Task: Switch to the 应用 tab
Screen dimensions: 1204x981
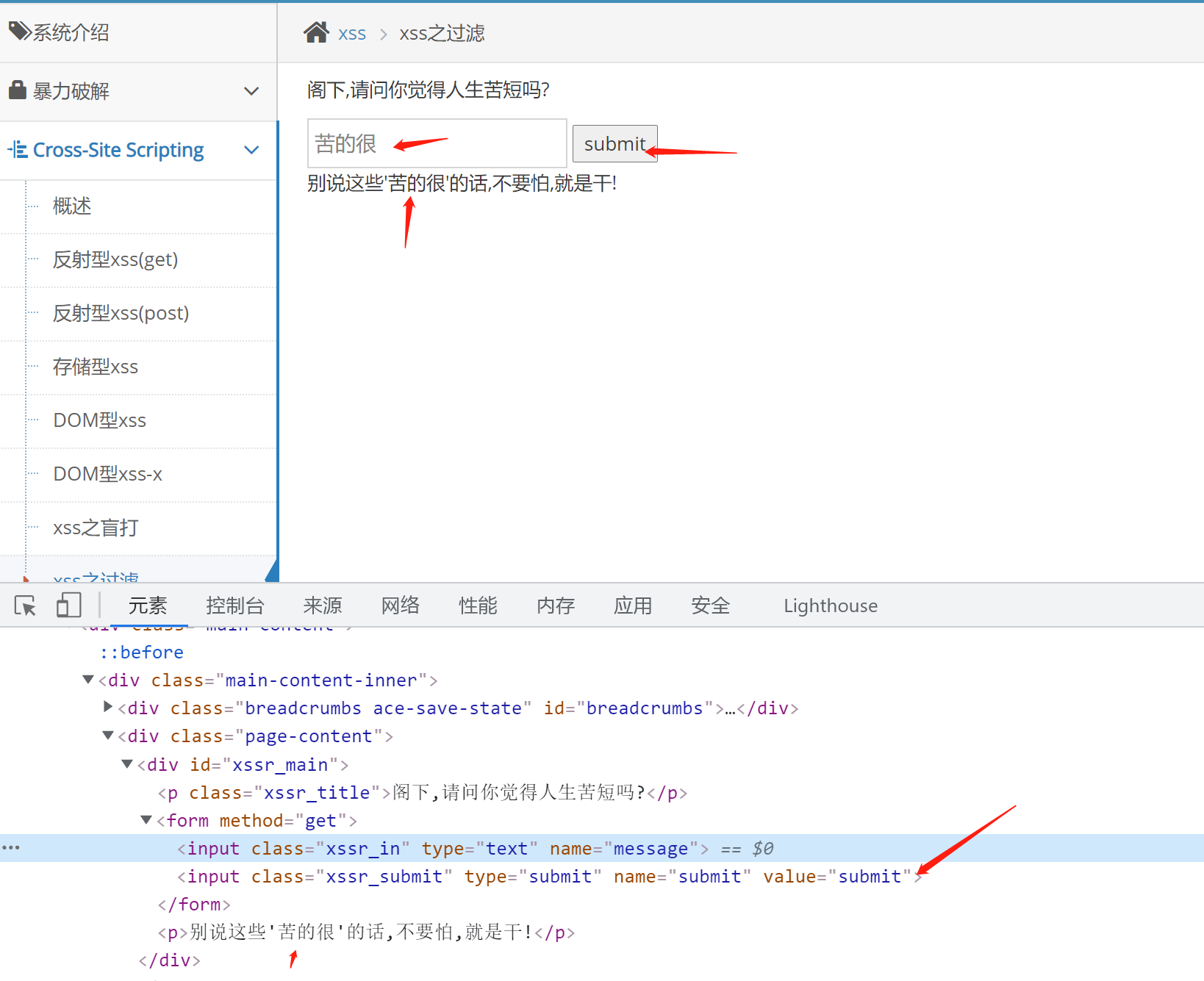Action: tap(633, 606)
